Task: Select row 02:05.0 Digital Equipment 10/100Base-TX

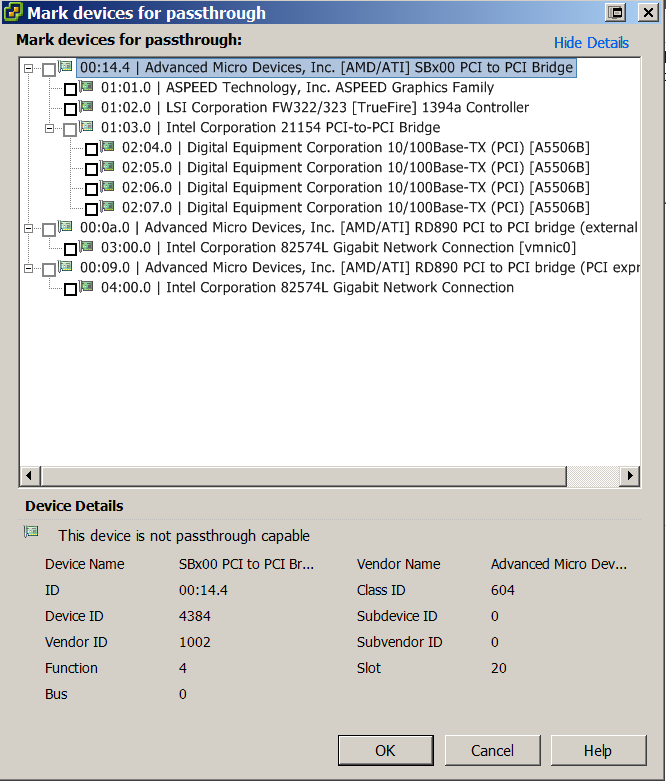Action: tap(356, 168)
